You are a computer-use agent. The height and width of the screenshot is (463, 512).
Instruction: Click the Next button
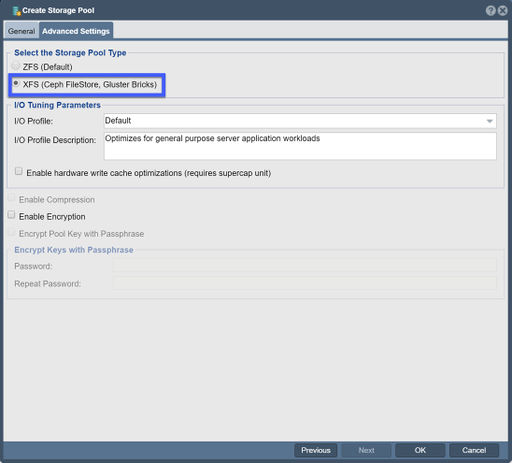click(x=366, y=450)
